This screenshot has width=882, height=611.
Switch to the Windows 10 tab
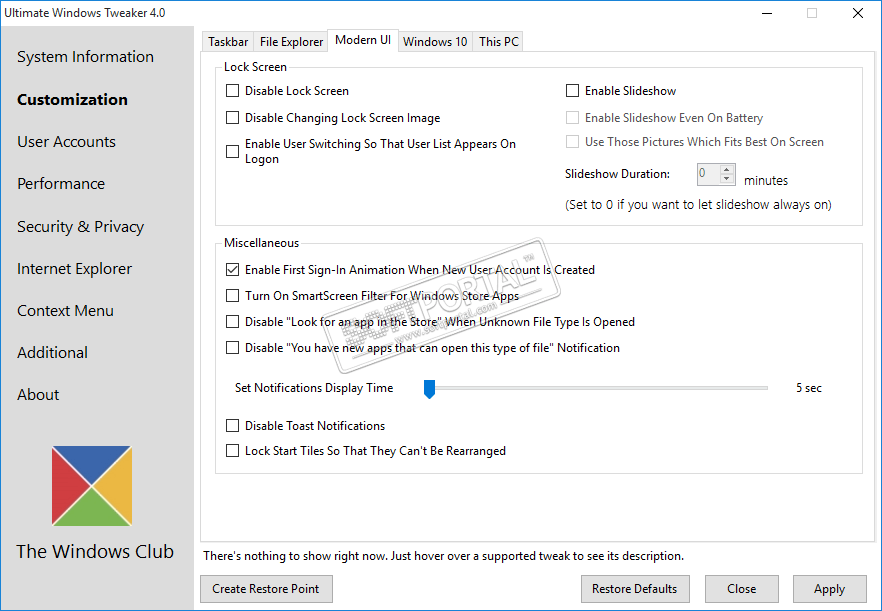435,42
